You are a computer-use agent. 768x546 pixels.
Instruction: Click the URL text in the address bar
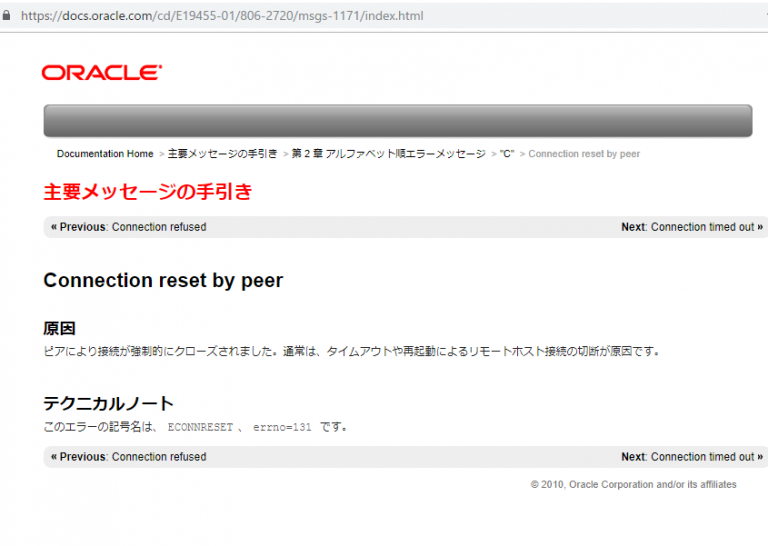pyautogui.click(x=222, y=16)
